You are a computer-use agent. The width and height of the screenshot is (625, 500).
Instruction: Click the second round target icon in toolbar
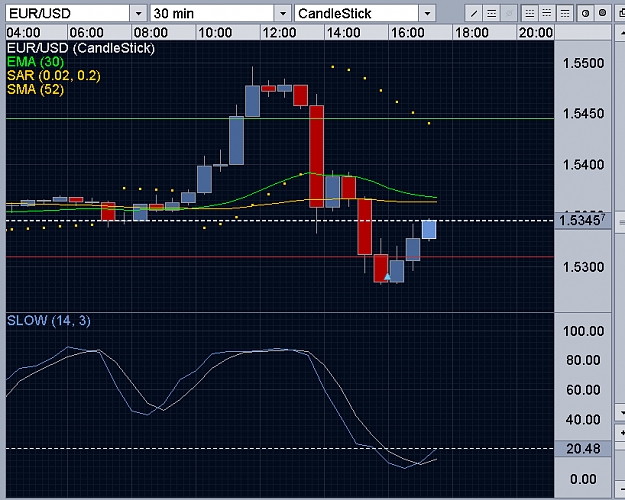coord(603,14)
